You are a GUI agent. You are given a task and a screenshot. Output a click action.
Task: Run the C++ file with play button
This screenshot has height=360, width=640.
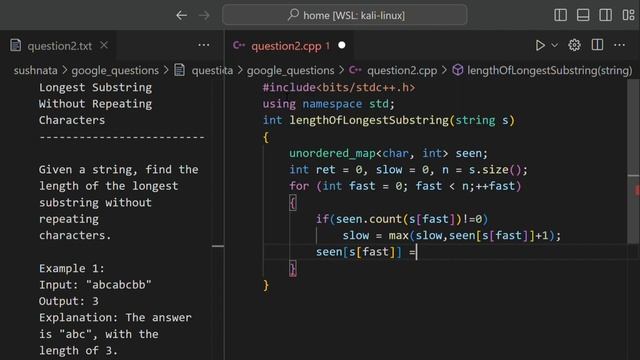(540, 45)
